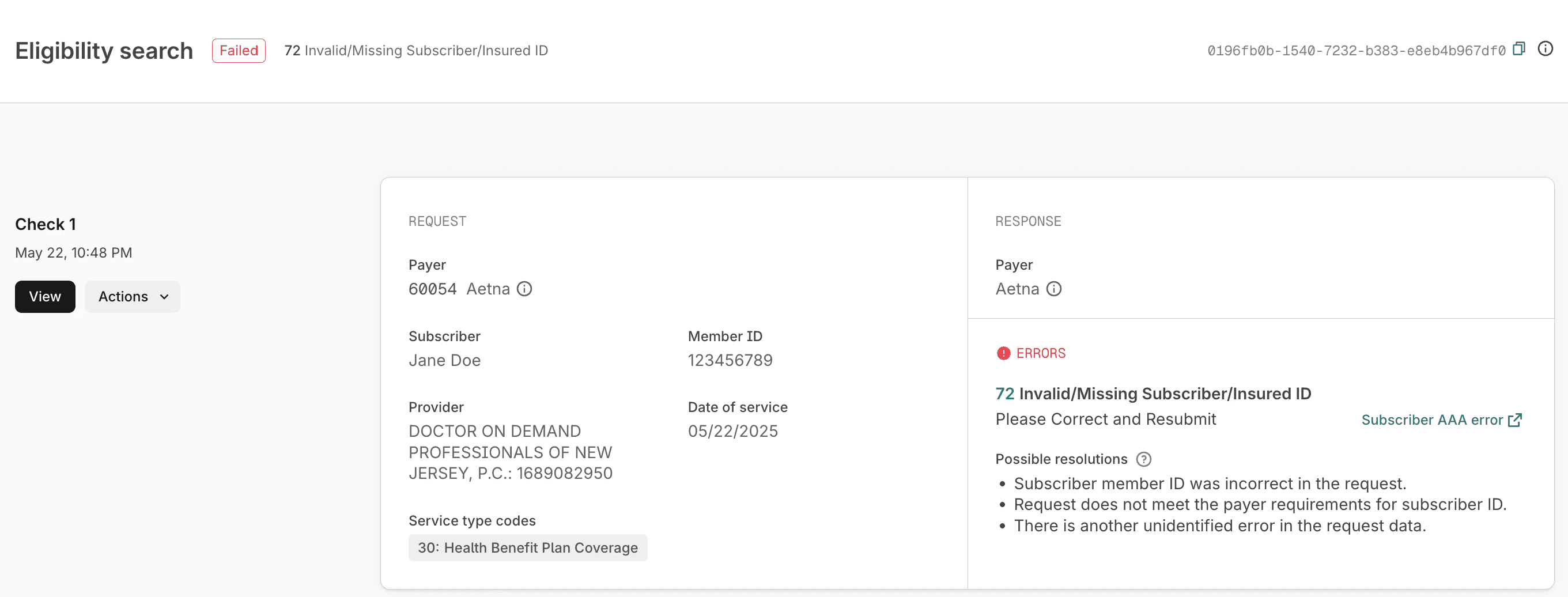Show info for request payer Aetna

click(524, 289)
